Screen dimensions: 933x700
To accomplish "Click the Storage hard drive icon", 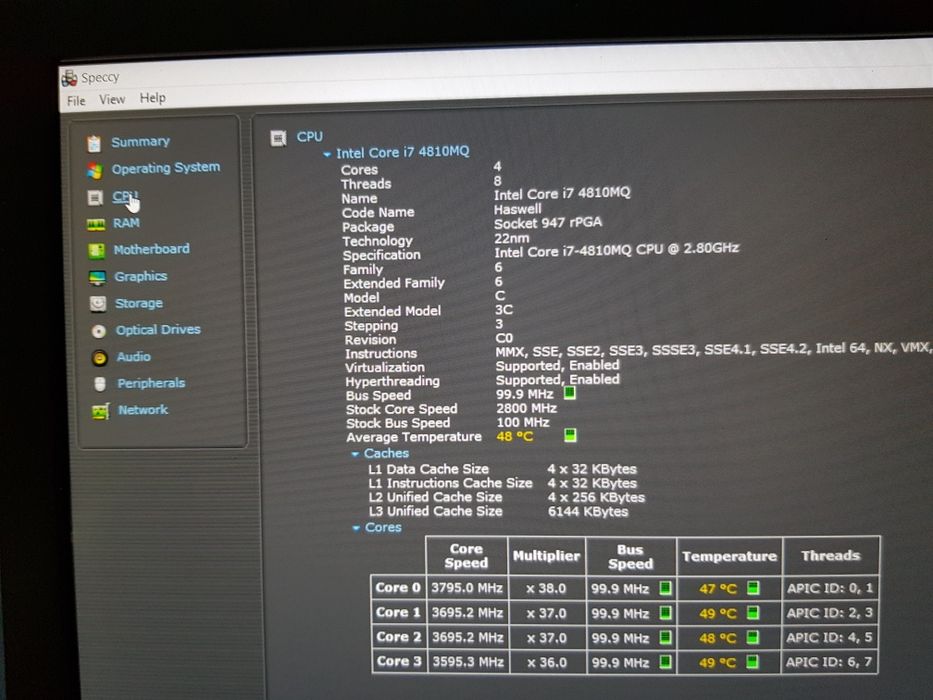I will tap(98, 304).
